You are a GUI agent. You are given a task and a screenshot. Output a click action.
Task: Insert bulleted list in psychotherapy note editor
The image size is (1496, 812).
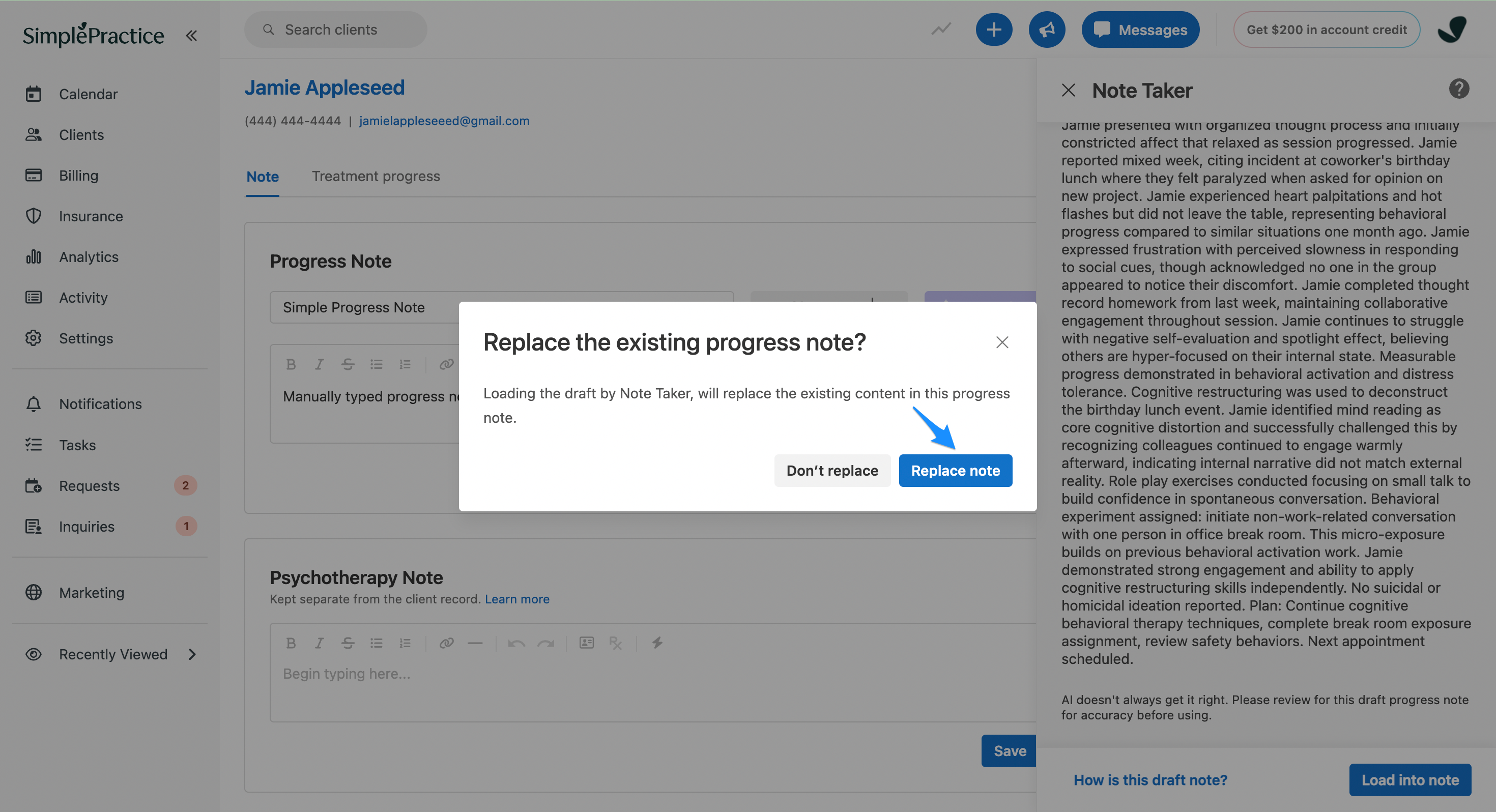click(377, 643)
